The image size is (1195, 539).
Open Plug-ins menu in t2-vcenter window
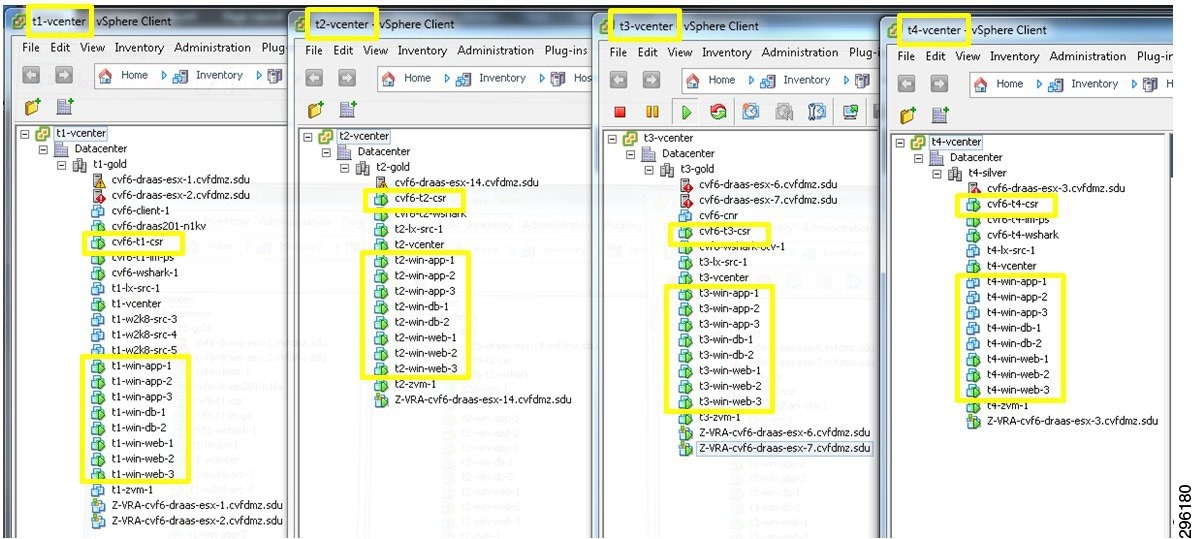click(566, 50)
